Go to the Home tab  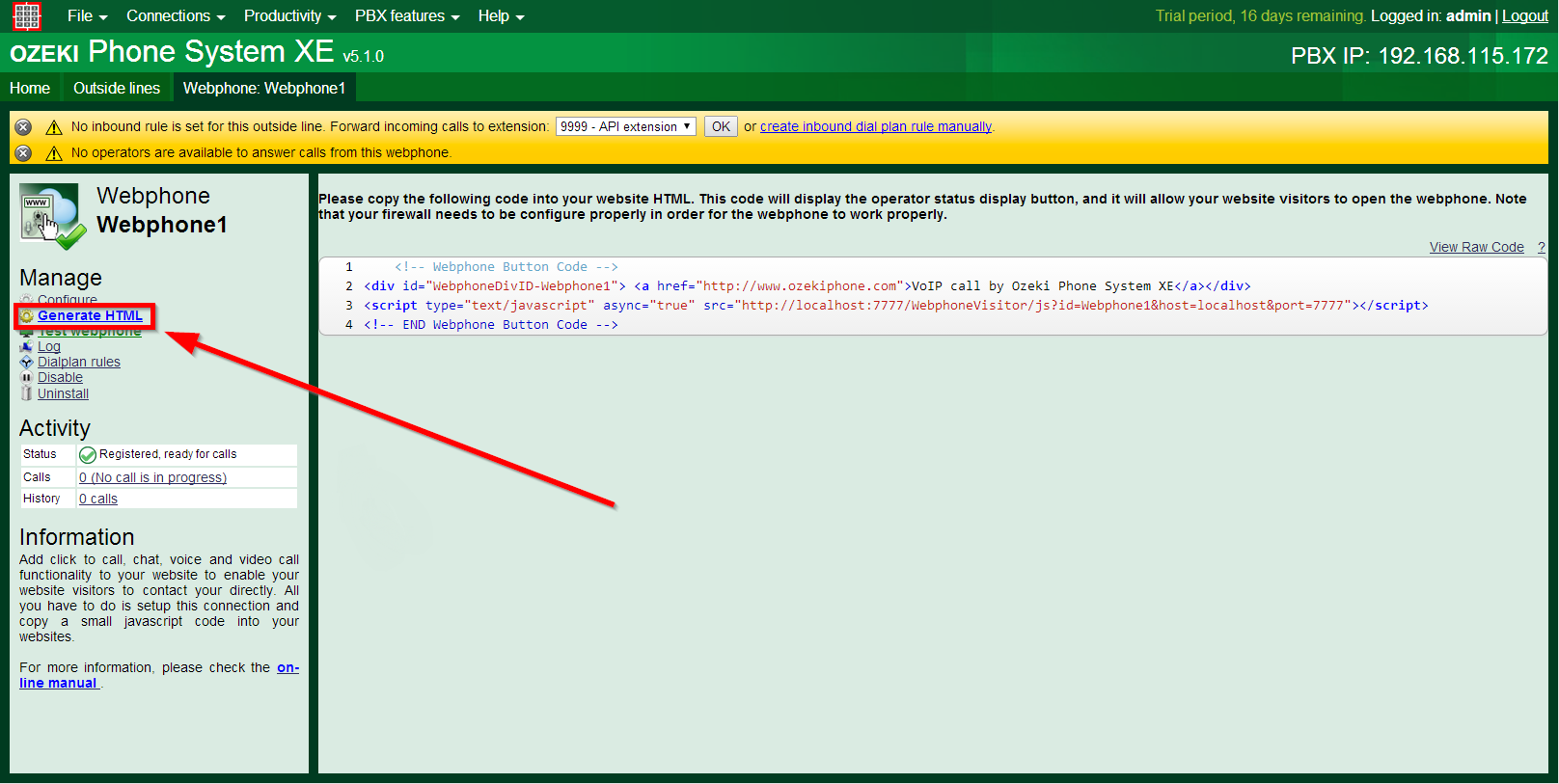[x=30, y=88]
